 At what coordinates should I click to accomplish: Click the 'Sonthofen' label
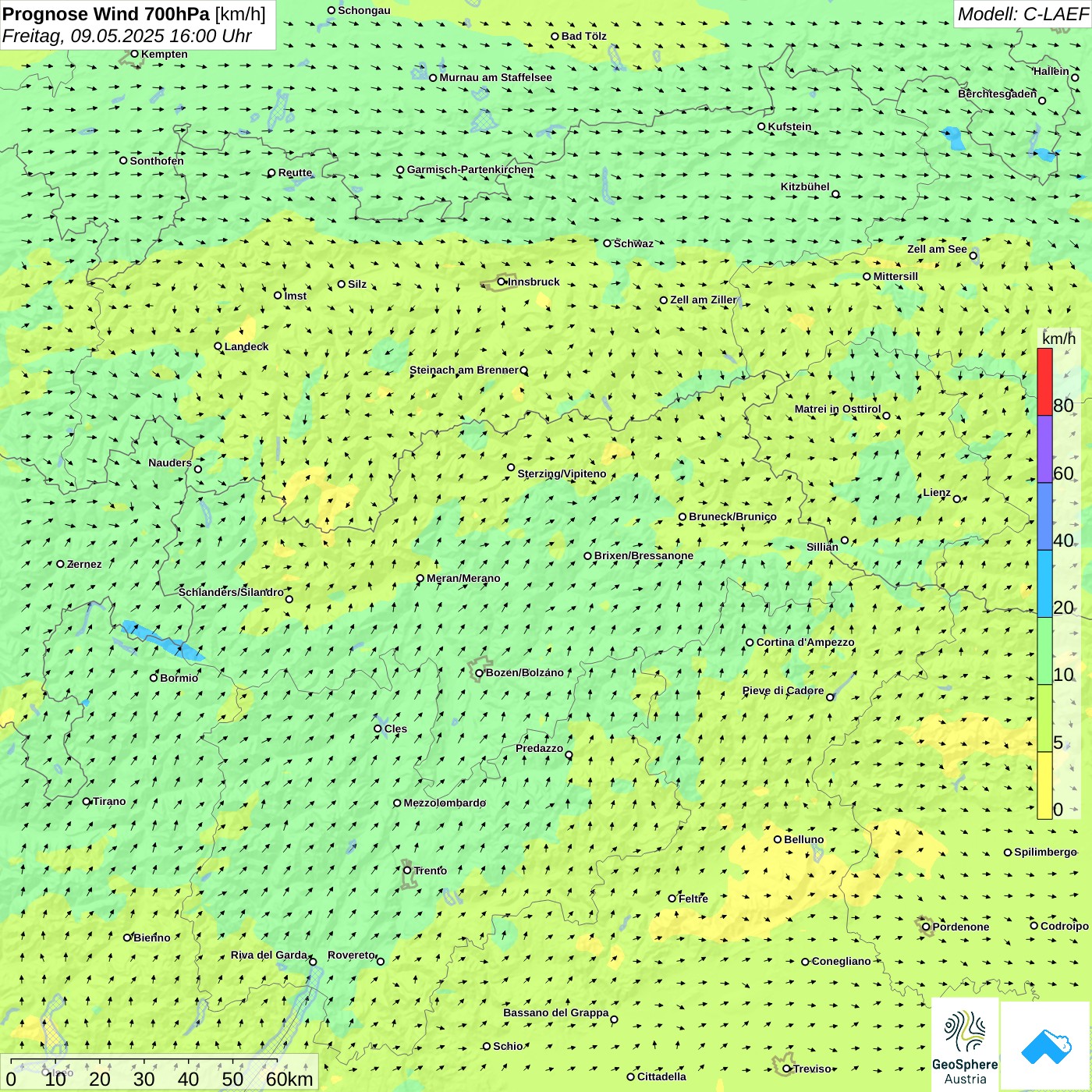(157, 161)
